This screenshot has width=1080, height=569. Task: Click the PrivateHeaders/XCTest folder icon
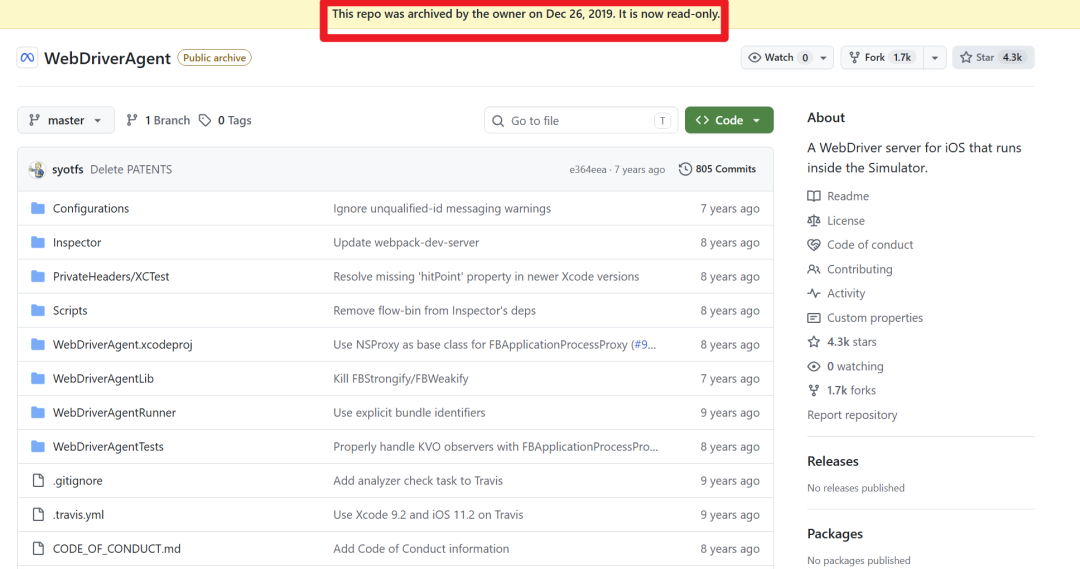tap(38, 276)
